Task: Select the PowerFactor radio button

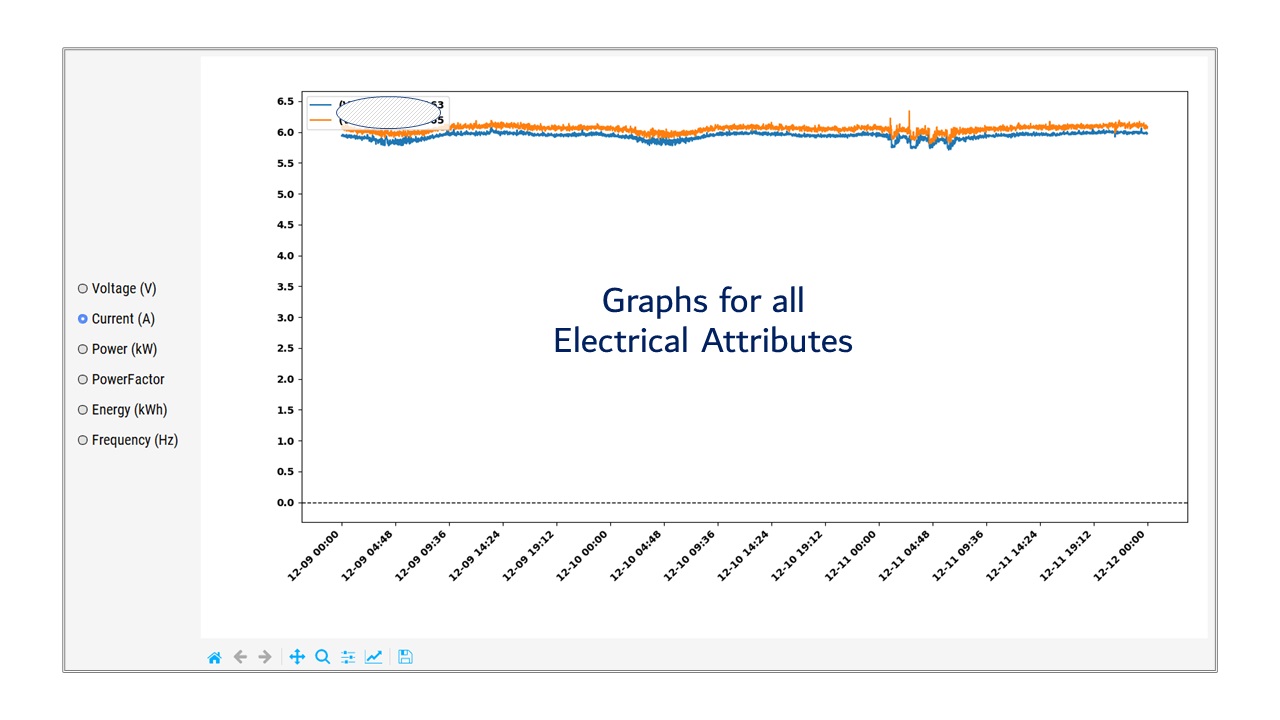Action: 83,380
